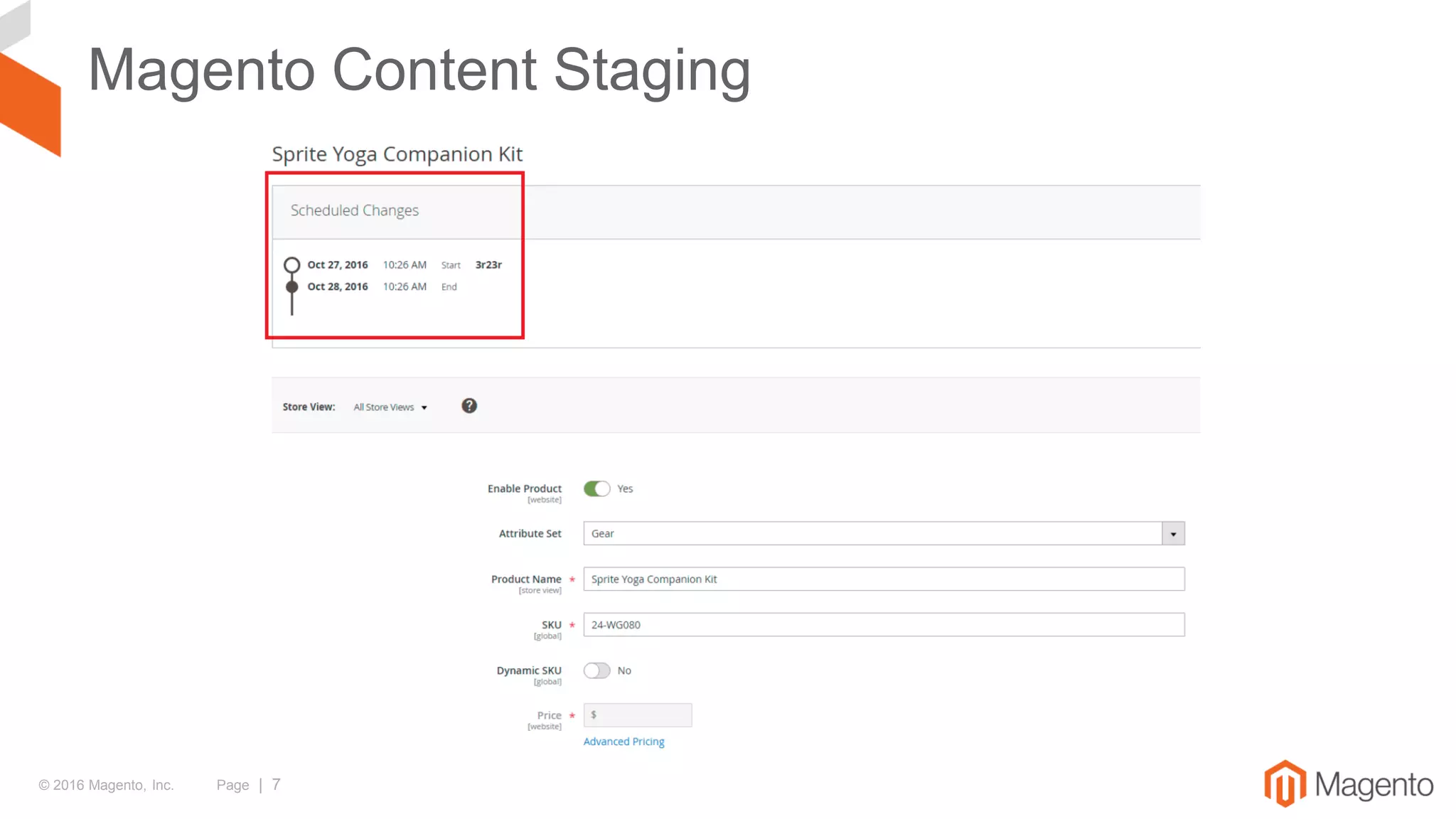Open the Advanced Pricing link
This screenshot has width=1456, height=819.
tap(624, 742)
